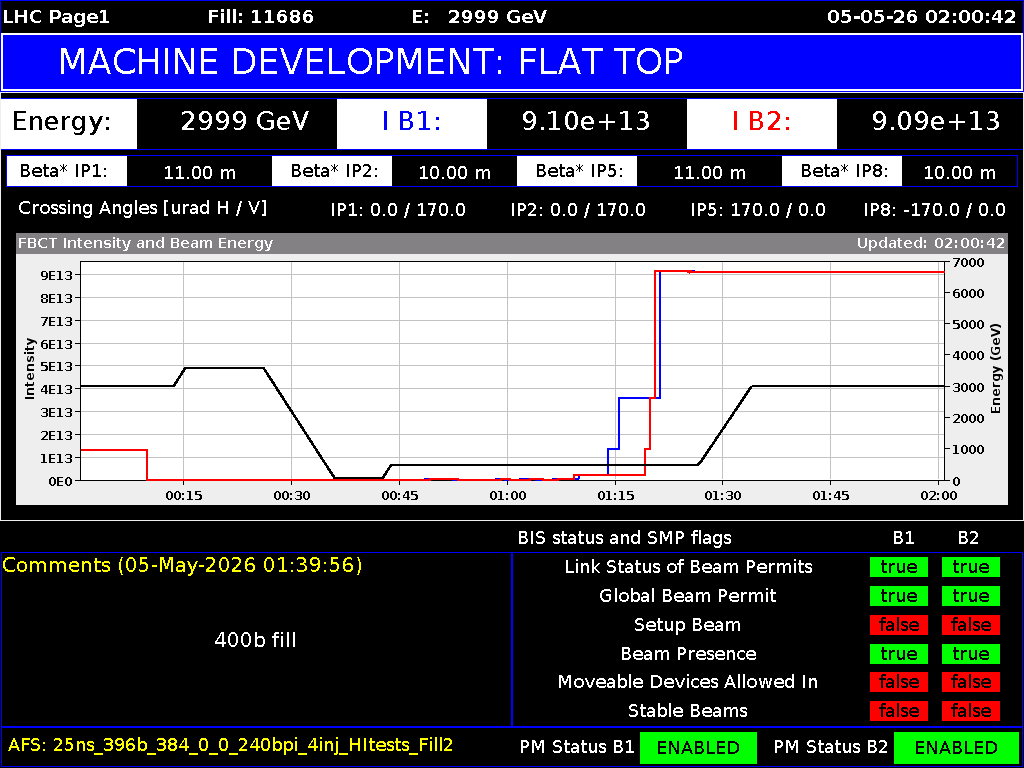
Task: Click B1 'true' flag for Global Beam Permit
Action: (x=899, y=596)
